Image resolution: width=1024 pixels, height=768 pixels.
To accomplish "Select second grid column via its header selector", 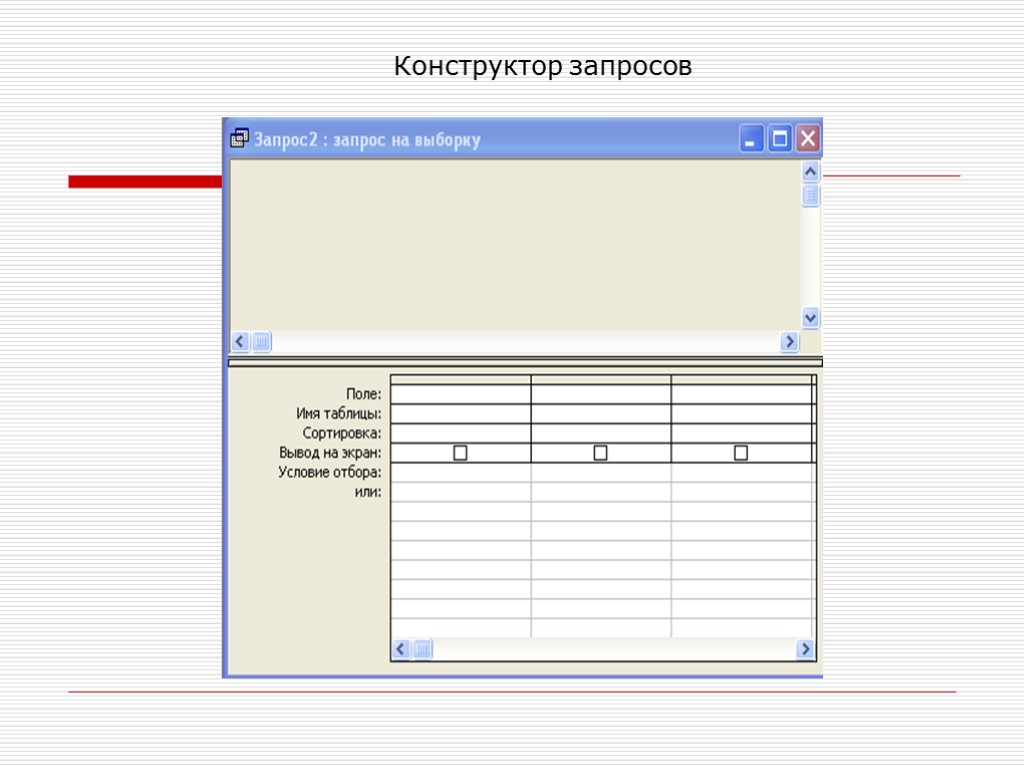I will (x=601, y=379).
